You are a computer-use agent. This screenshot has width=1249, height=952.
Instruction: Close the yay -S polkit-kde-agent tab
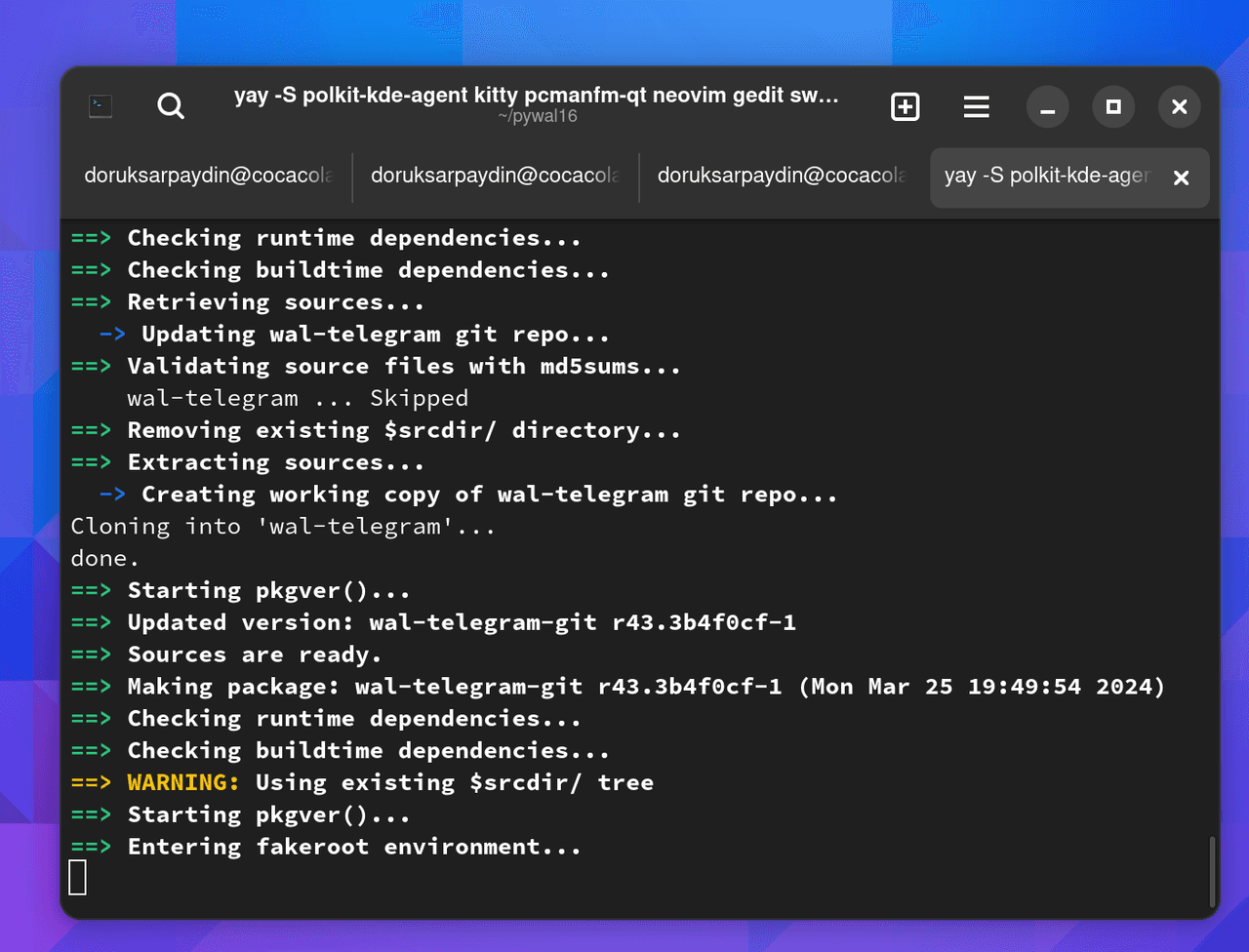coord(1181,178)
